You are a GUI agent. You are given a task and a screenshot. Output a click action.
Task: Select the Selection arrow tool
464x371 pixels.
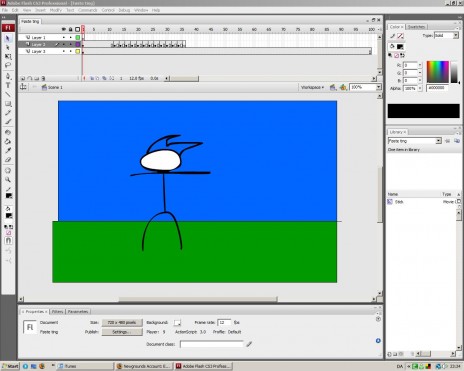coord(8,39)
